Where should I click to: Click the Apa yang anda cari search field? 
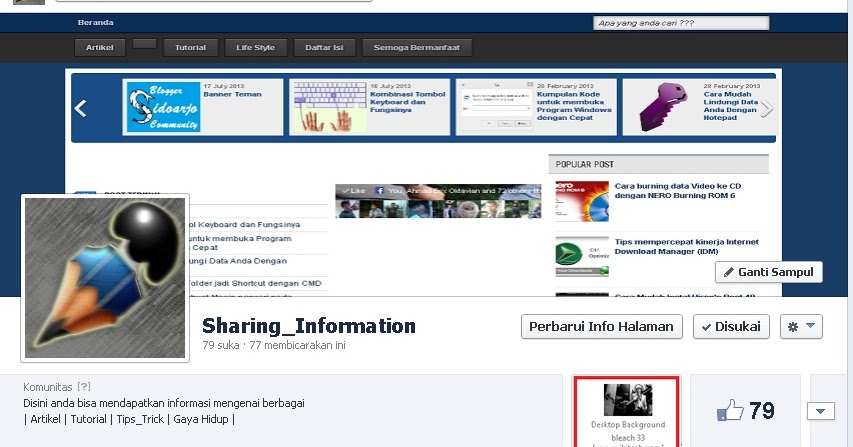click(681, 23)
